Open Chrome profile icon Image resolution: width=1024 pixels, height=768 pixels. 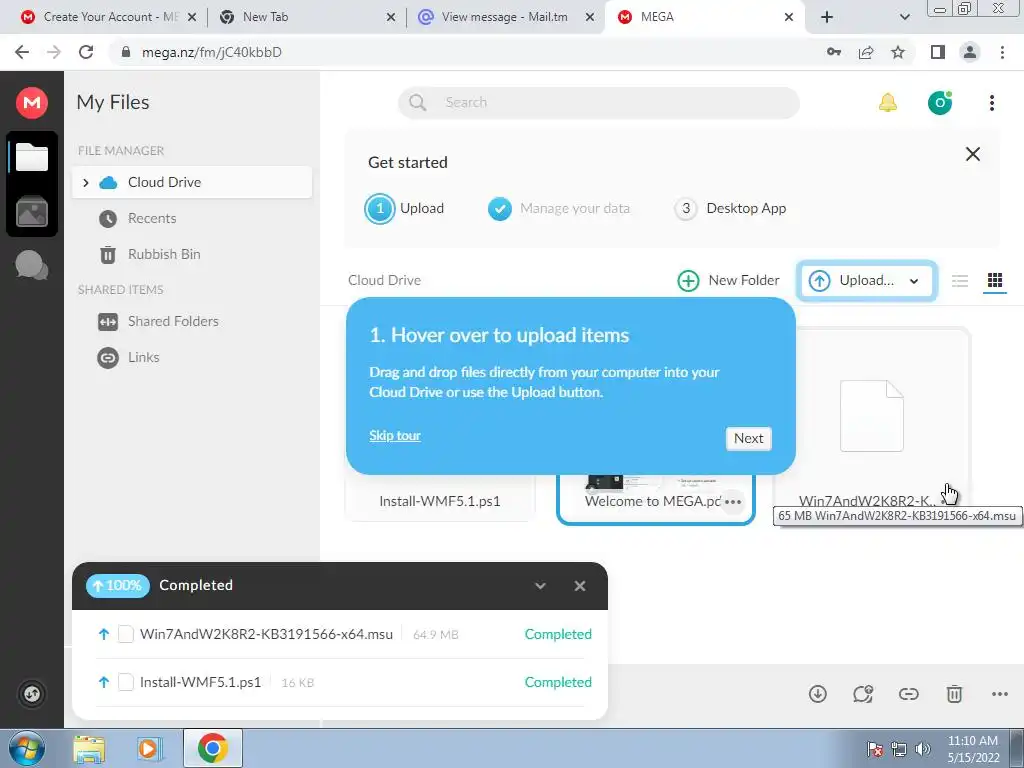point(970,52)
